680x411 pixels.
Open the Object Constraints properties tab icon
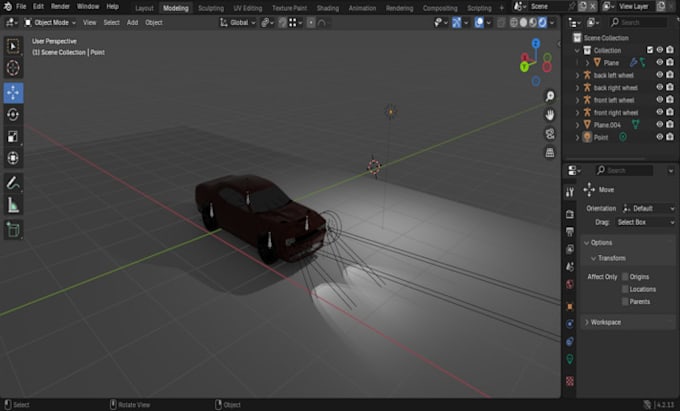click(x=570, y=342)
